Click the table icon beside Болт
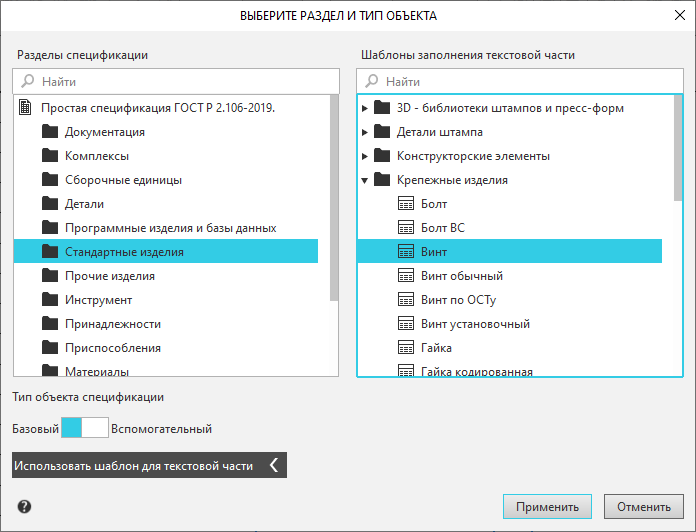696x532 pixels. tap(406, 204)
